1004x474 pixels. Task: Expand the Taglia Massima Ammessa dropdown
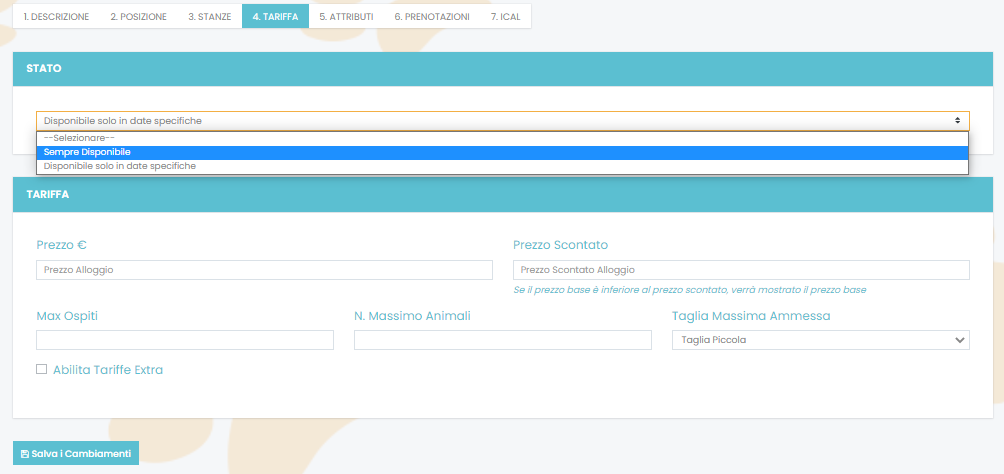click(820, 341)
